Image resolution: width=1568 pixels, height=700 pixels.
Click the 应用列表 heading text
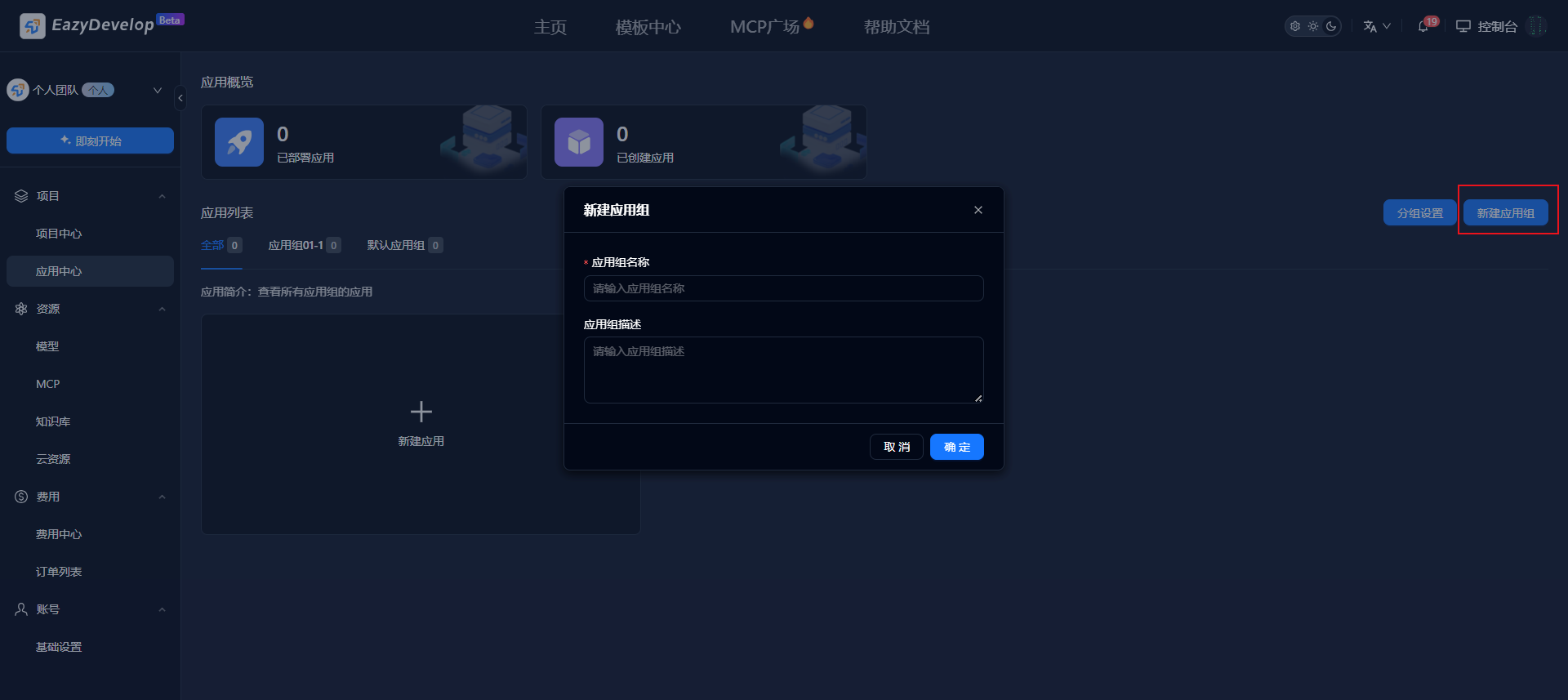point(227,212)
